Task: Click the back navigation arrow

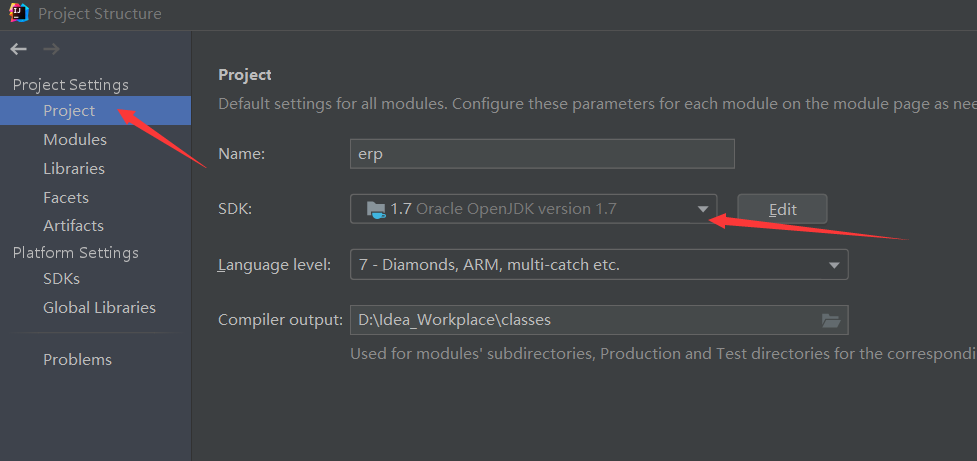Action: pos(19,49)
